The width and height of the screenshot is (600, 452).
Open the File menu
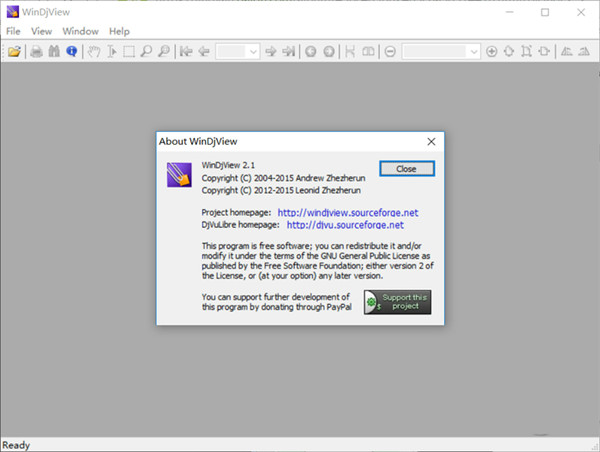(x=13, y=31)
